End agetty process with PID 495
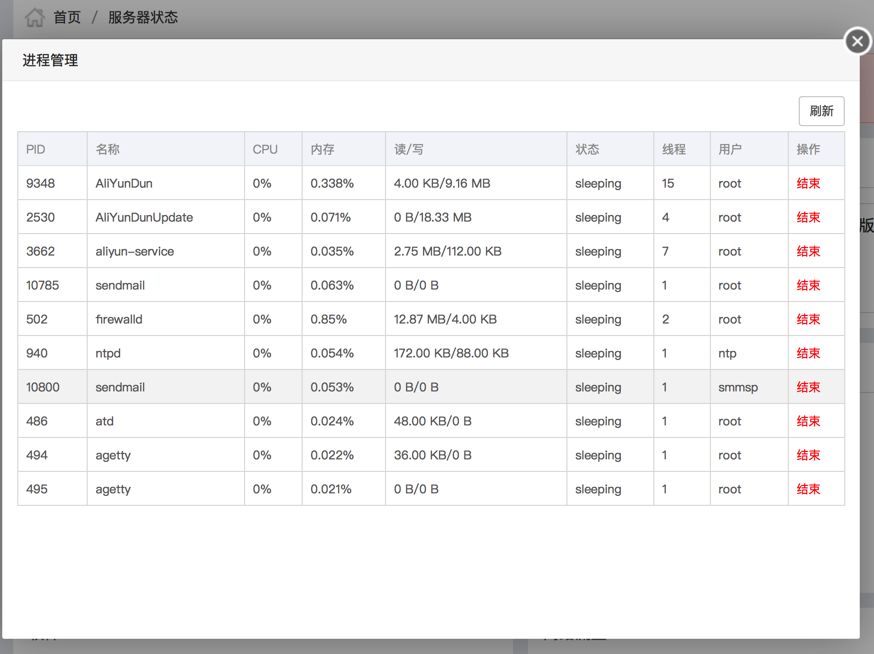The width and height of the screenshot is (874, 654). pyautogui.click(x=808, y=489)
